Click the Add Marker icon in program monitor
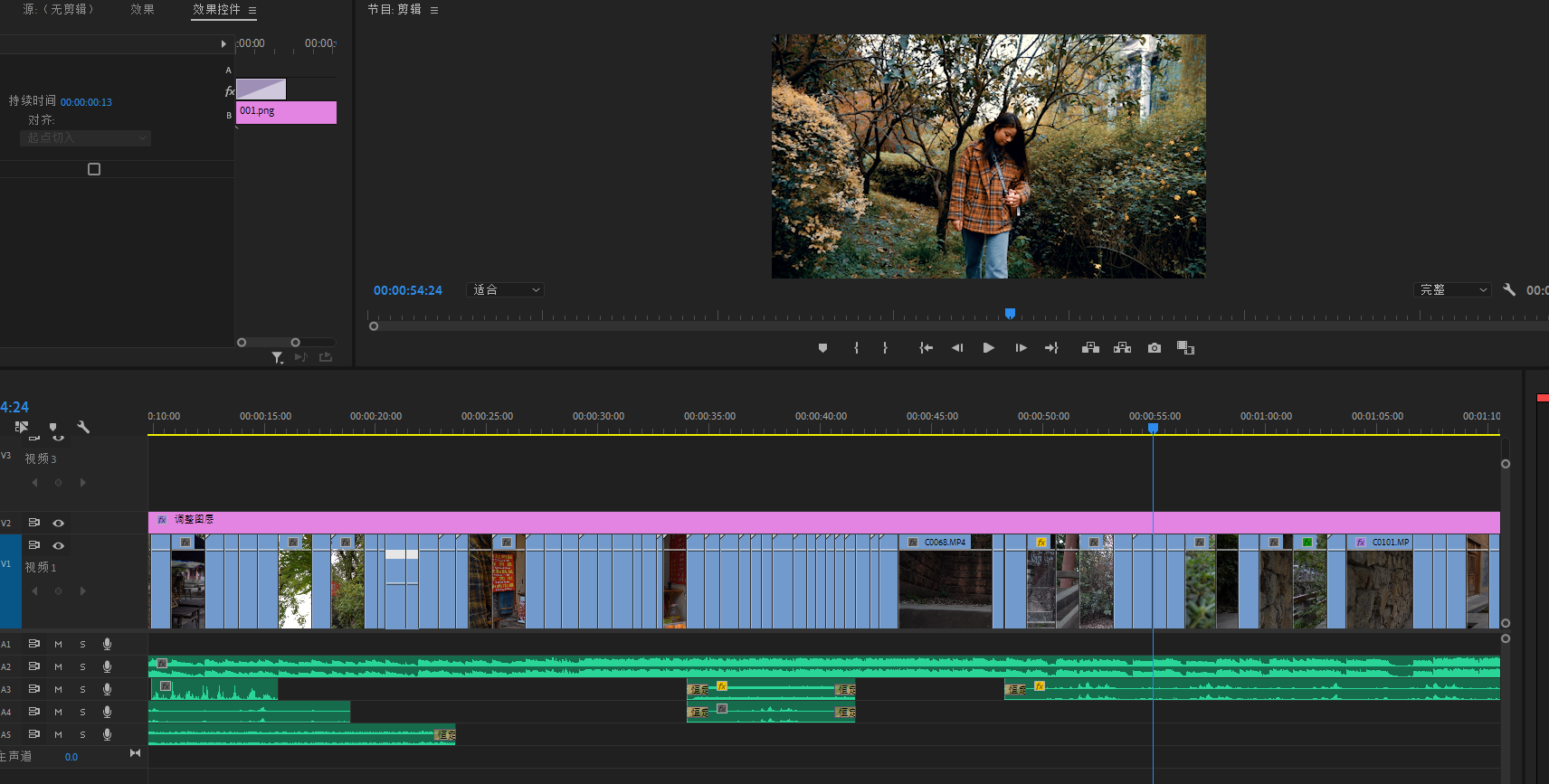This screenshot has height=784, width=1549. pyautogui.click(x=822, y=348)
